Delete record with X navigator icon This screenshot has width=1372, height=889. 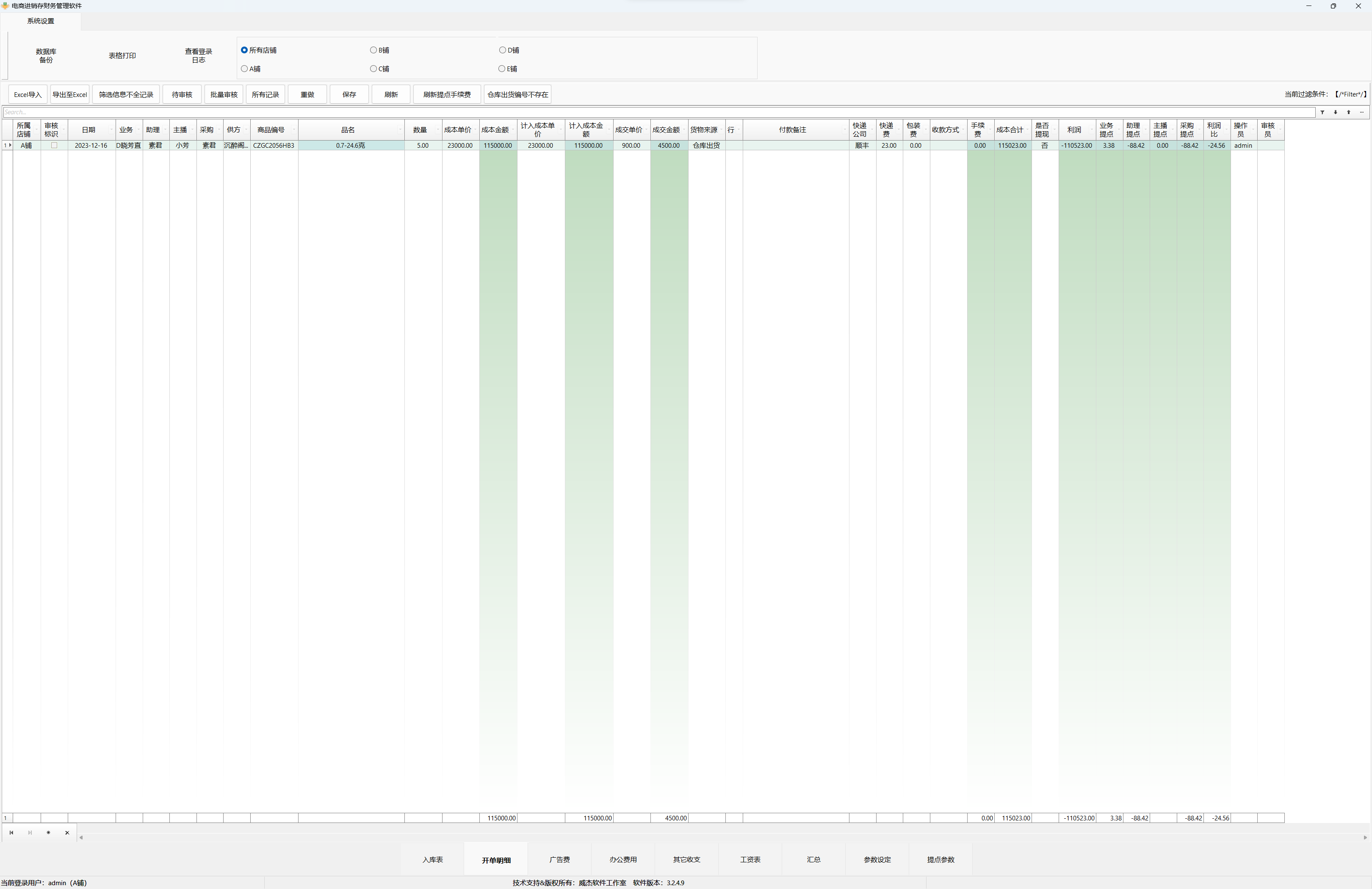[x=67, y=833]
